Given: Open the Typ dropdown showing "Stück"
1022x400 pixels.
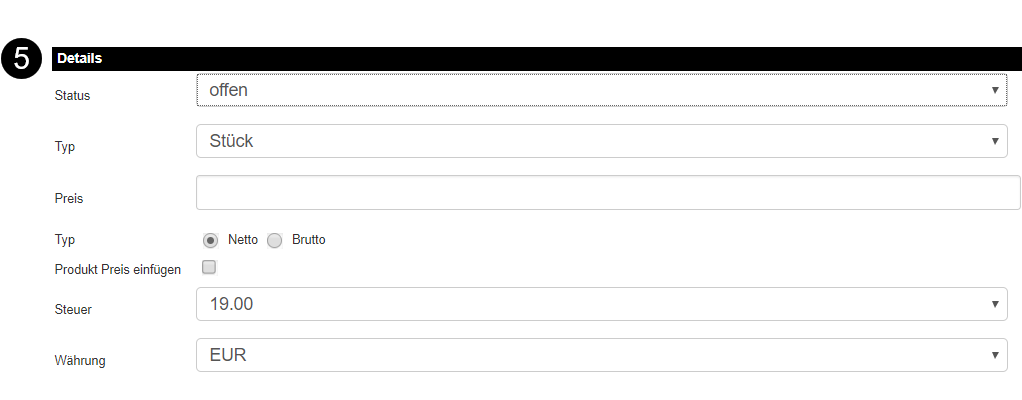Looking at the screenshot, I should tap(600, 141).
